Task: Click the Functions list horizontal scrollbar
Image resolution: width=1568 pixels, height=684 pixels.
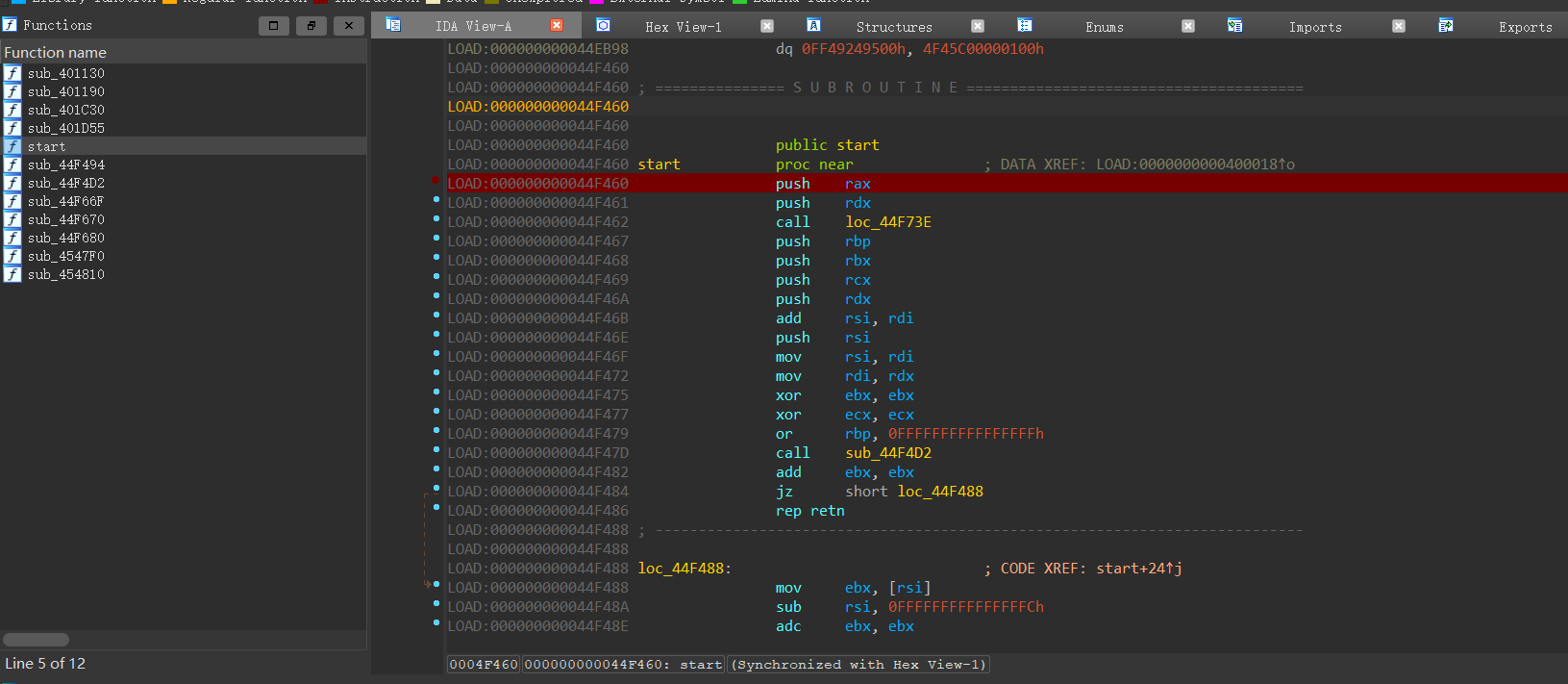Action: pyautogui.click(x=37, y=640)
